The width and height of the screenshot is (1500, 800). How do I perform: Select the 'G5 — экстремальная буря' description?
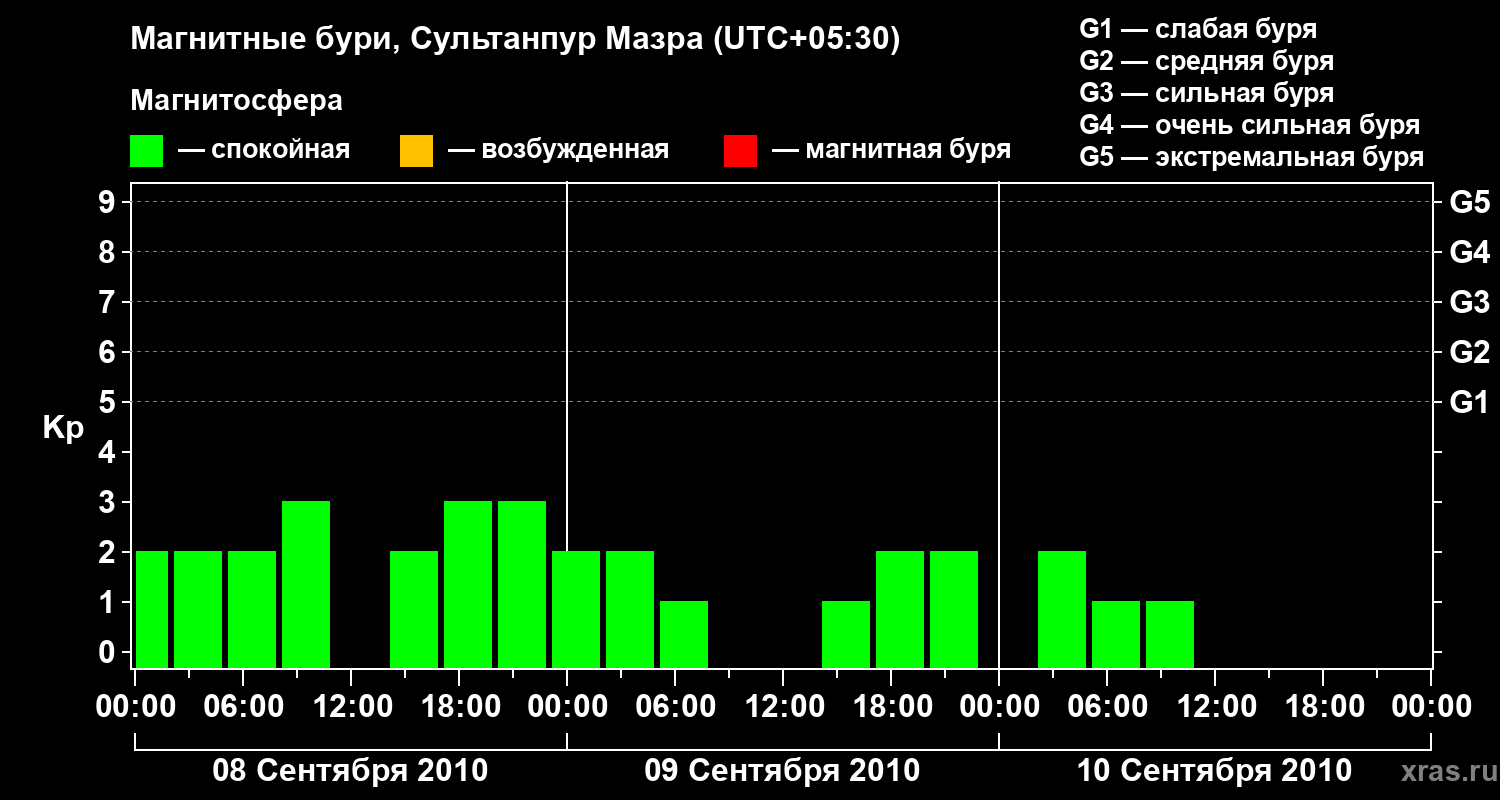click(1252, 157)
